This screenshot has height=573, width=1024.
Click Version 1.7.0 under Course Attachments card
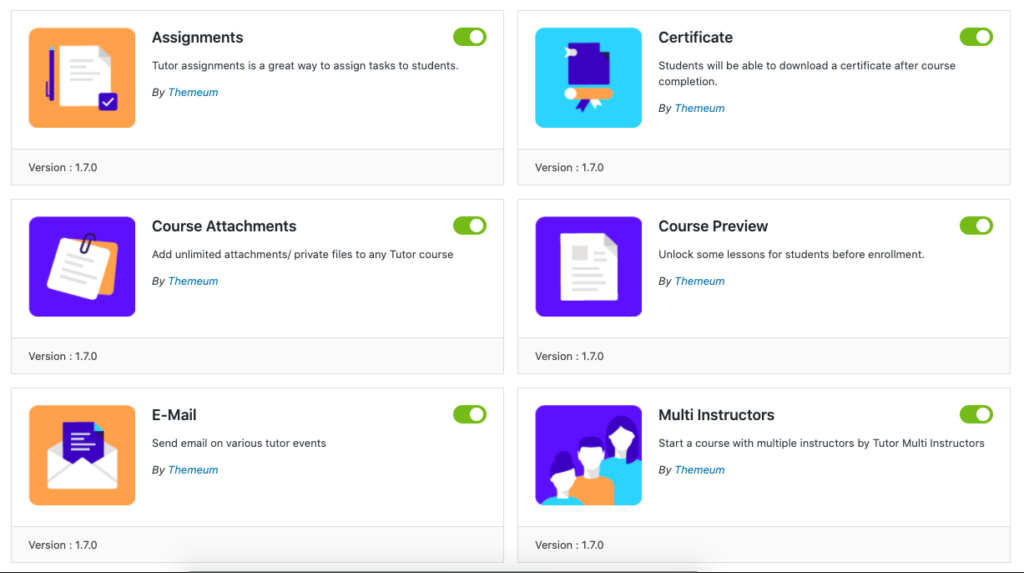(x=63, y=356)
